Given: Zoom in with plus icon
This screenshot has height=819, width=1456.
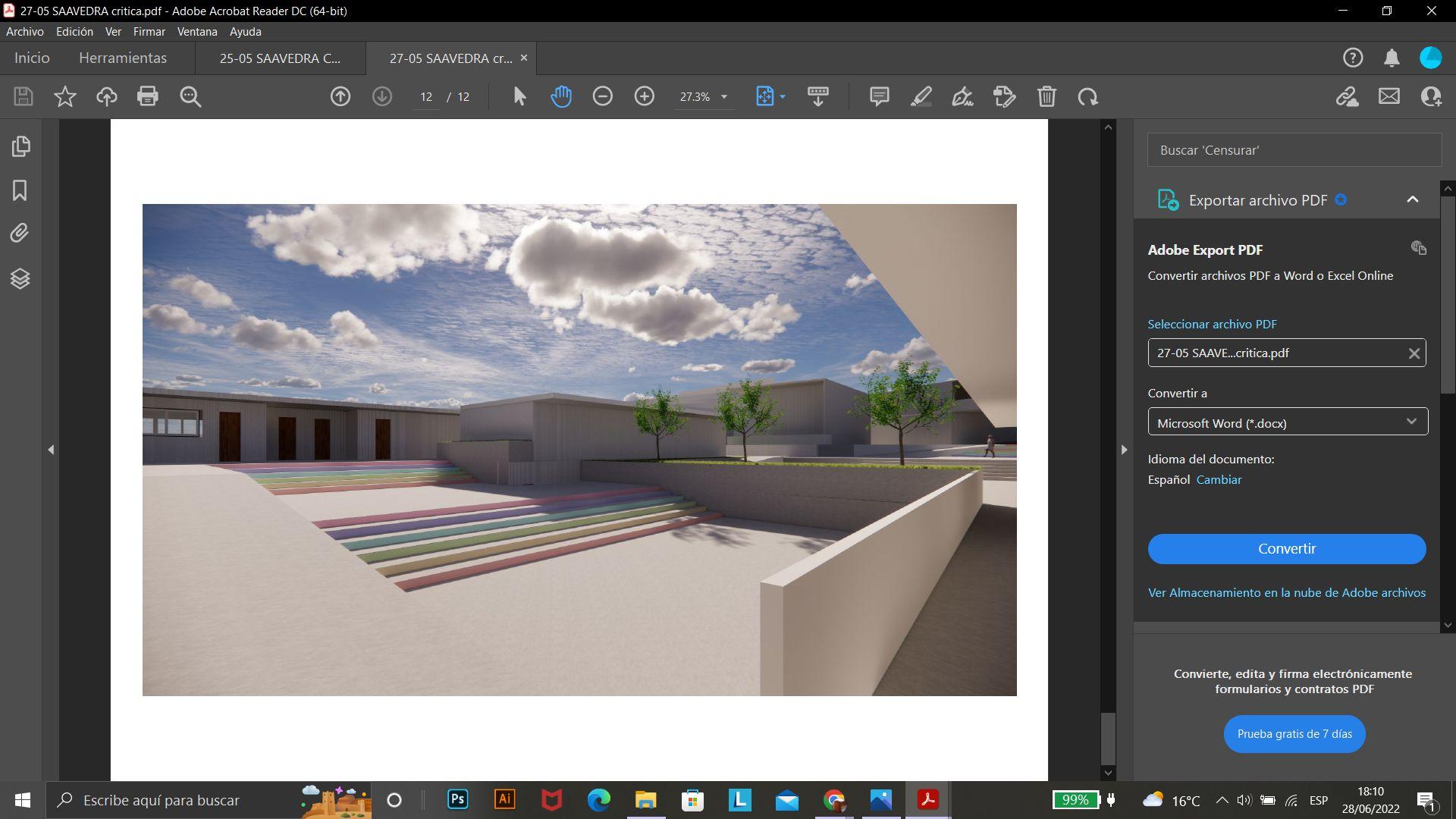Looking at the screenshot, I should coord(645,96).
